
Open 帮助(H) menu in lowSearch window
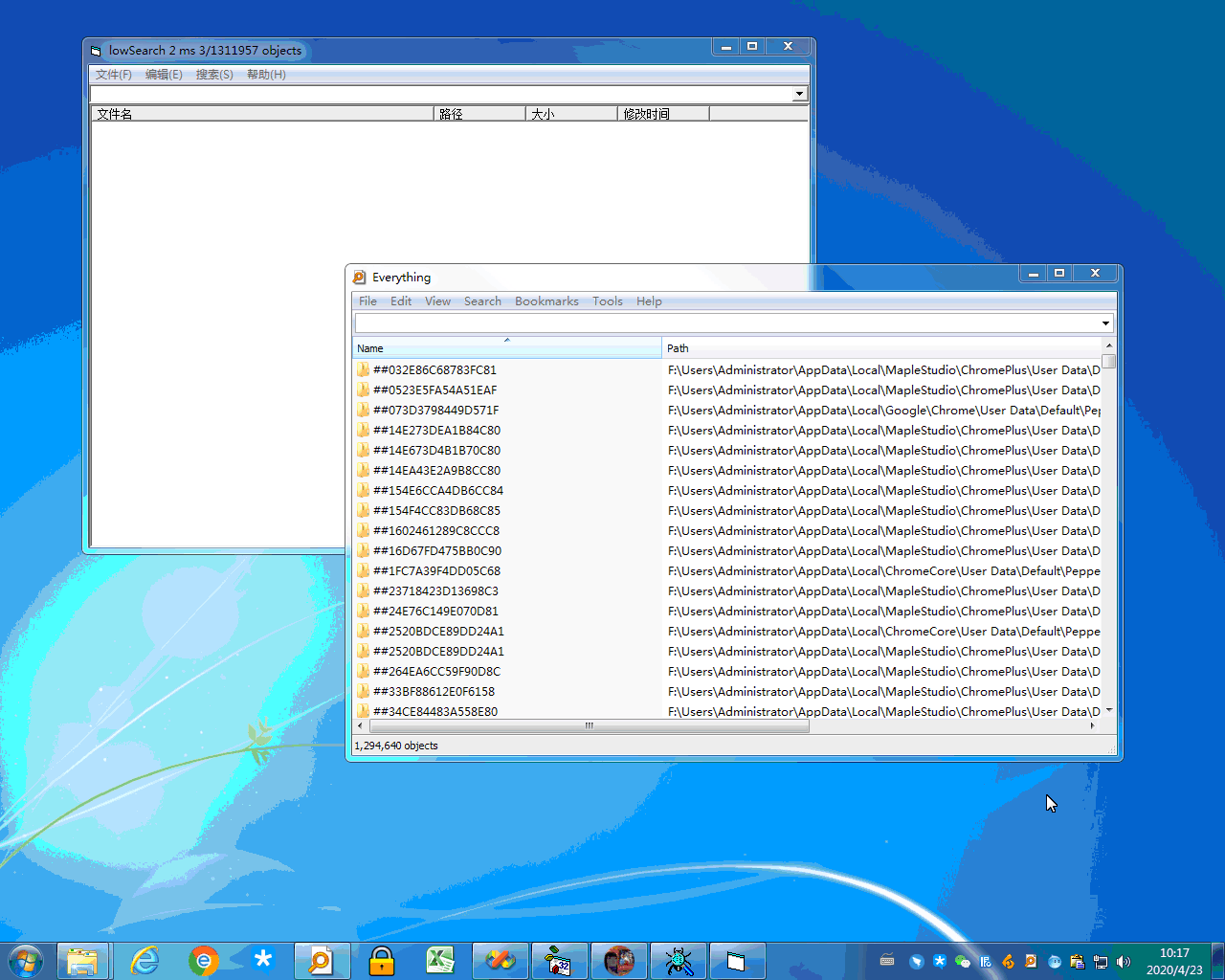[x=266, y=75]
